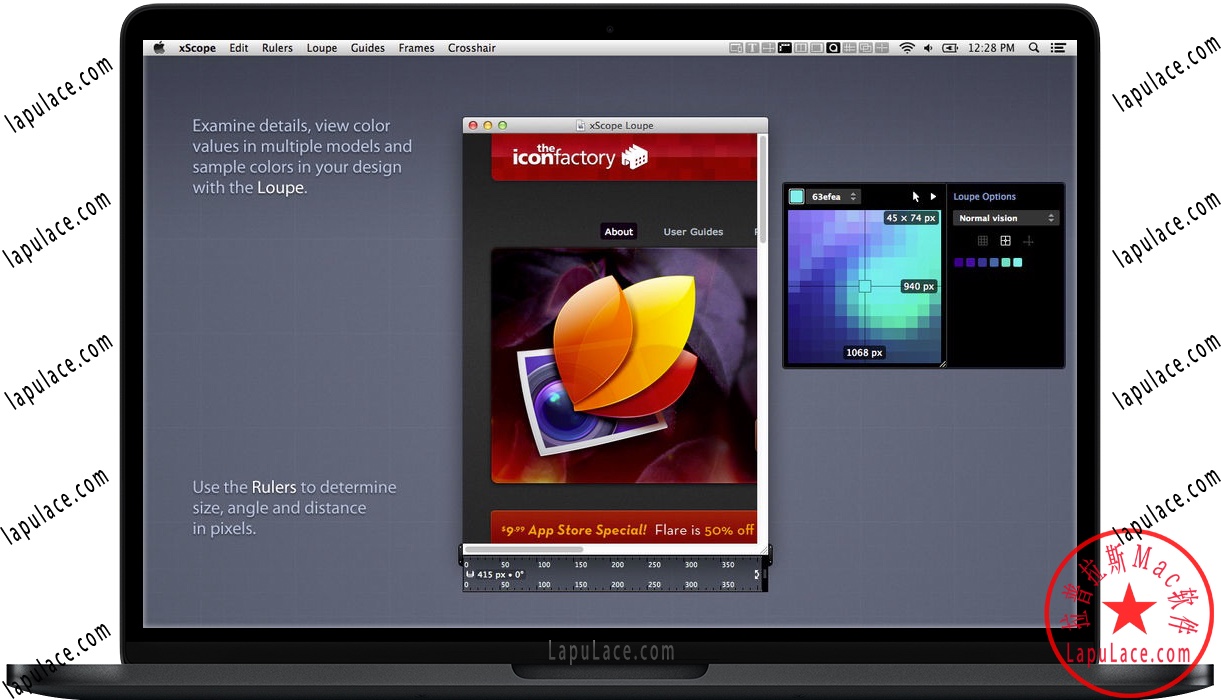Open the Guides menu

pos(367,47)
